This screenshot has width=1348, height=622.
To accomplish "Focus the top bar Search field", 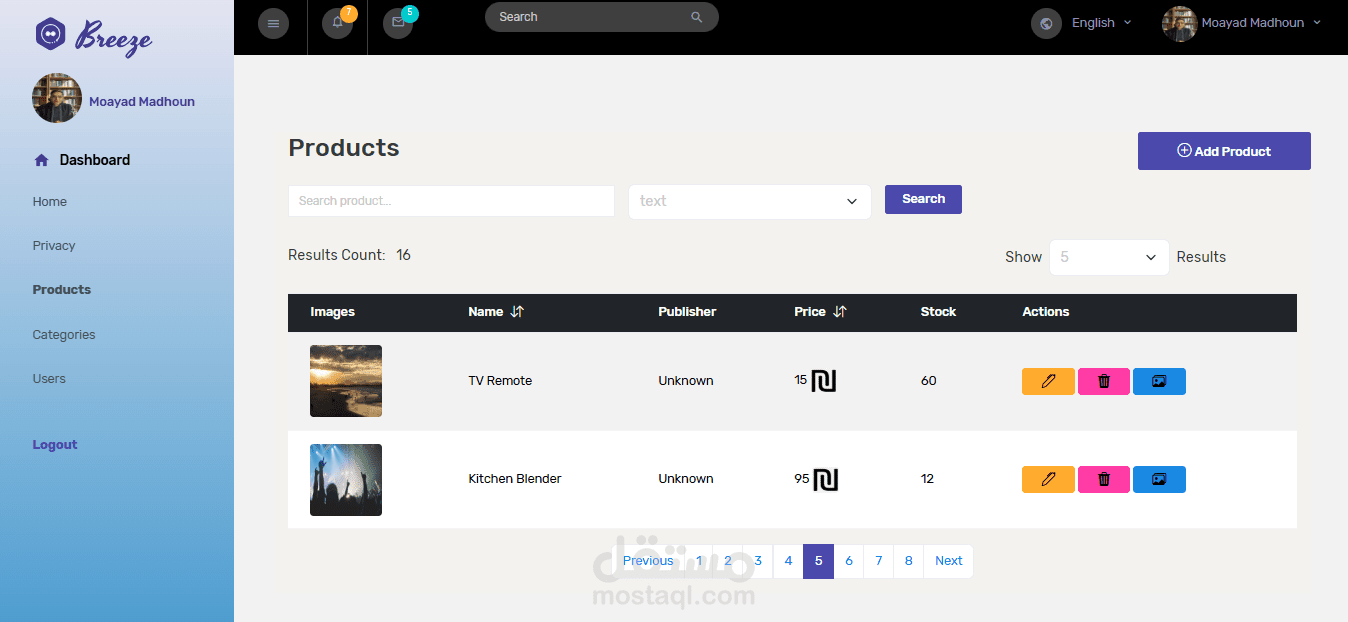I will tap(601, 17).
